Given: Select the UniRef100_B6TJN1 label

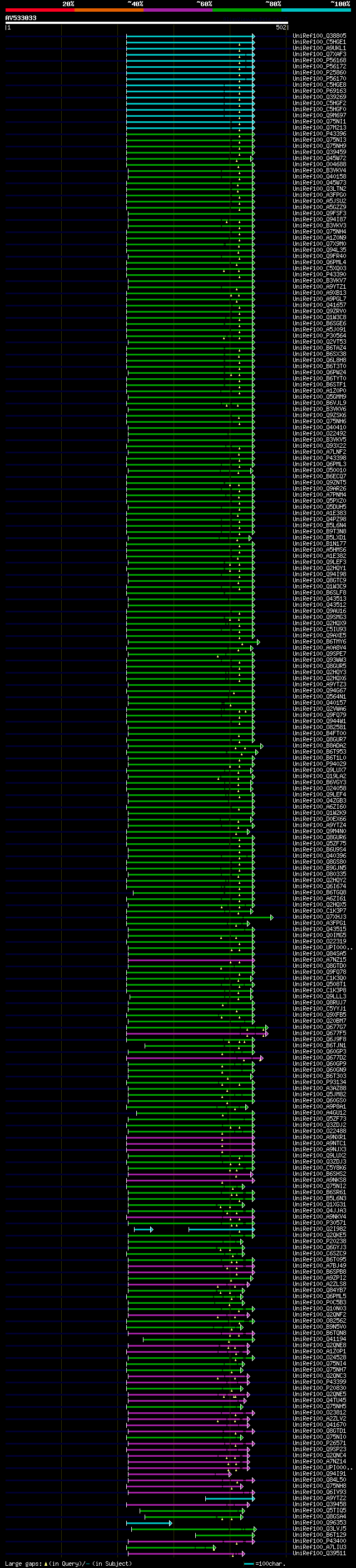Looking at the screenshot, I should coord(319,1045).
